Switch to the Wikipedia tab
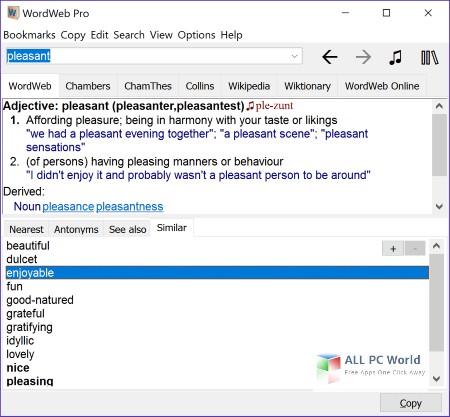 (x=249, y=86)
